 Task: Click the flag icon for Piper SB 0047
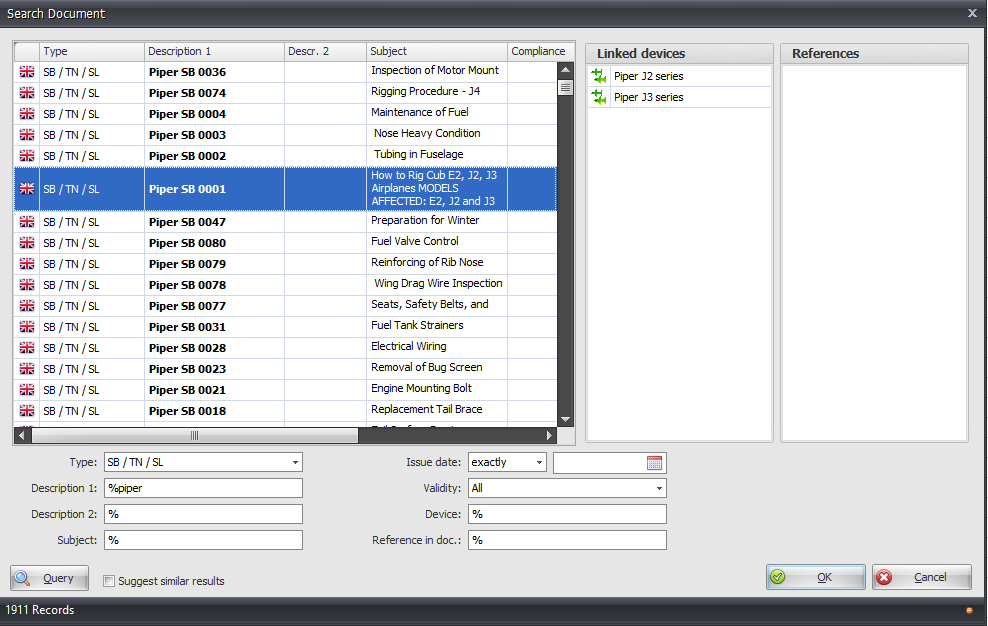click(27, 222)
